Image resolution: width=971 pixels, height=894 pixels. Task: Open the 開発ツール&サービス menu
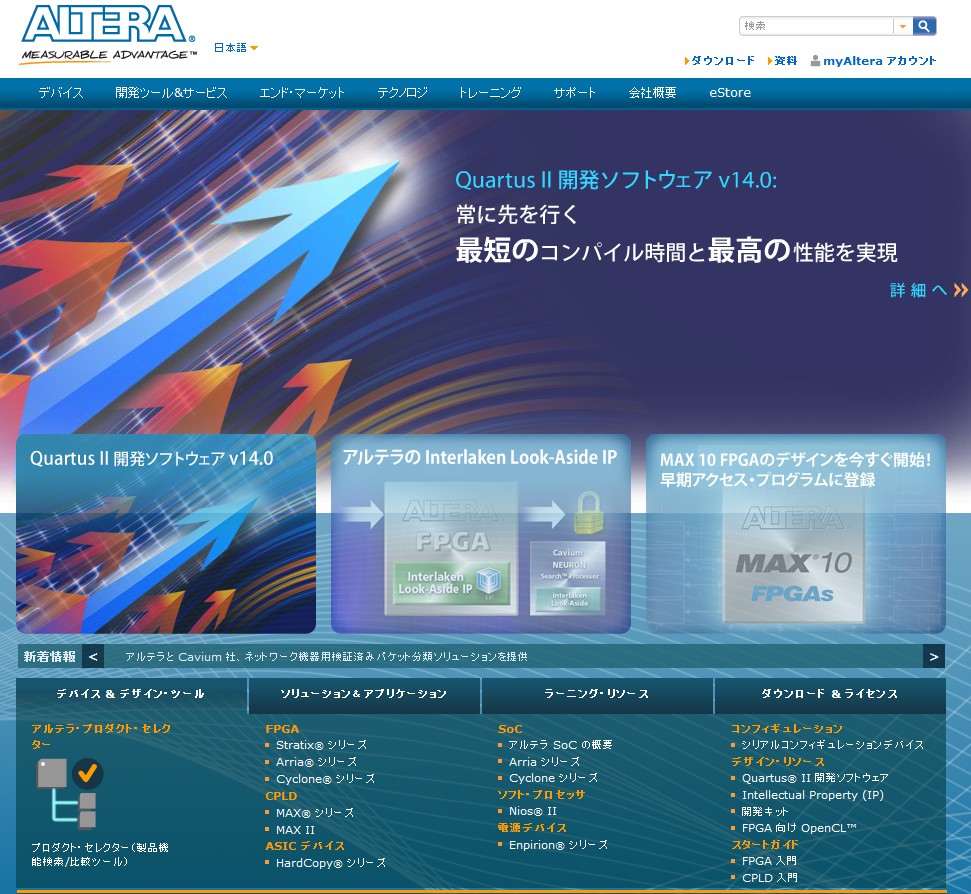(172, 93)
